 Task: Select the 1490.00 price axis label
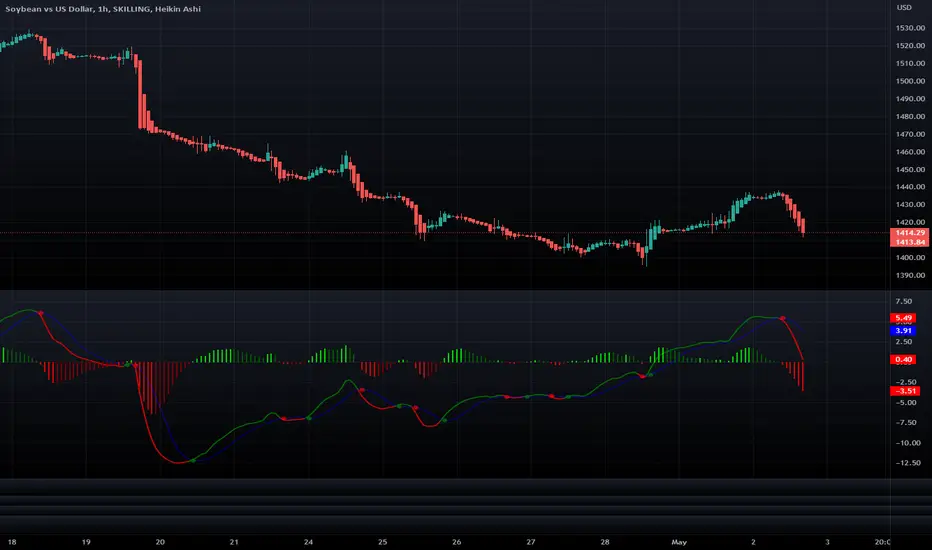[x=910, y=99]
